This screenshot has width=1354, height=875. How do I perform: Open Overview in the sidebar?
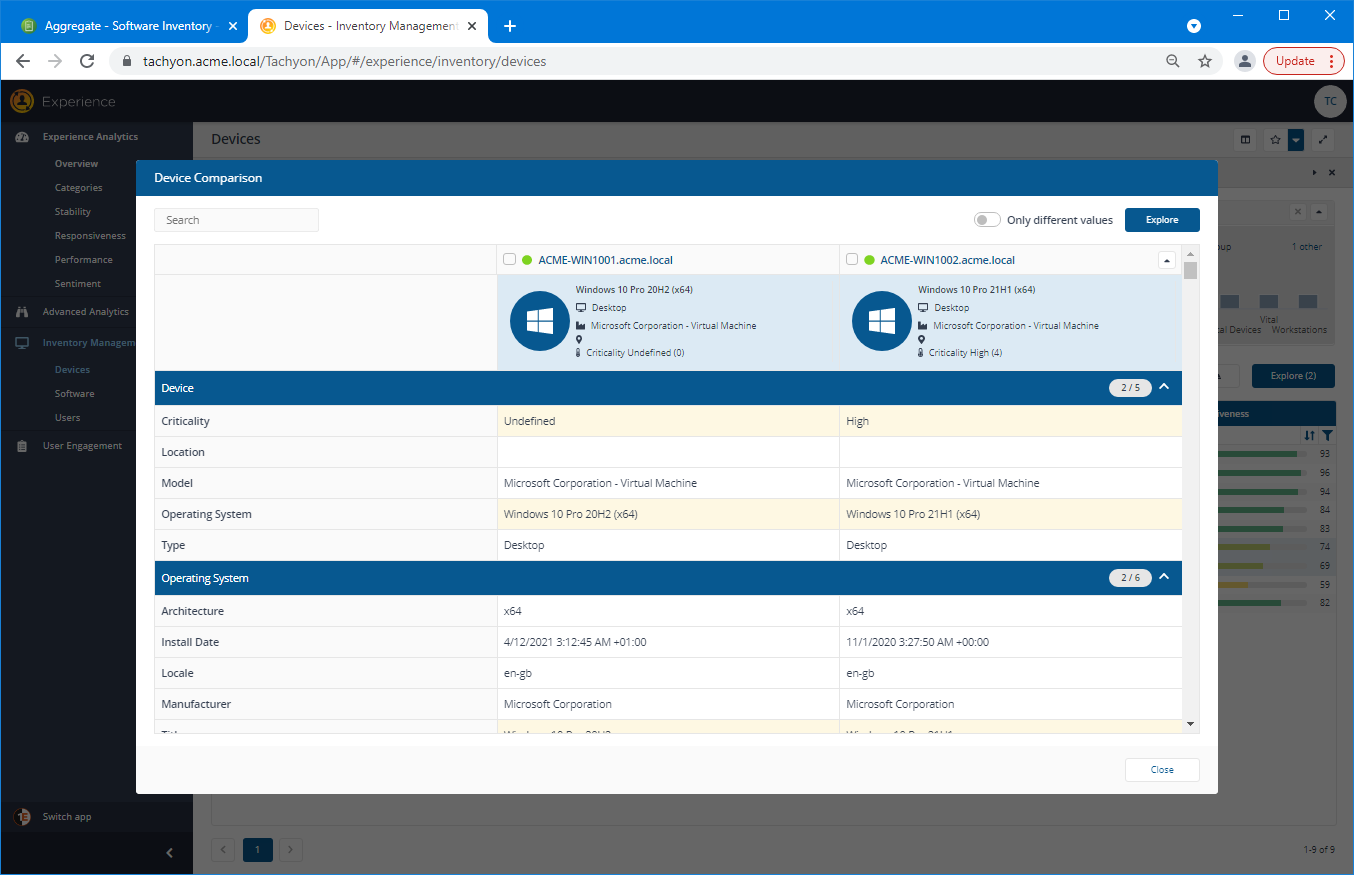click(x=76, y=164)
